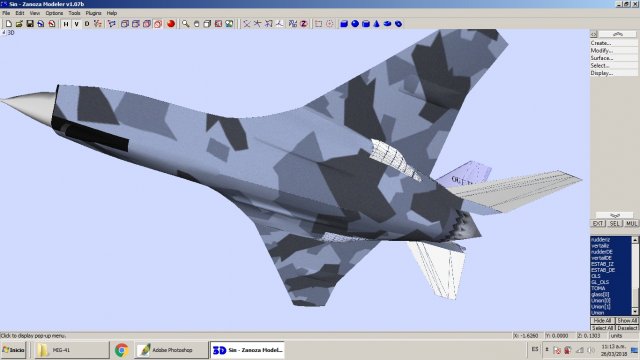Switch to Adobe Photoshop in taskbar
This screenshot has height=360, width=640.
click(171, 350)
